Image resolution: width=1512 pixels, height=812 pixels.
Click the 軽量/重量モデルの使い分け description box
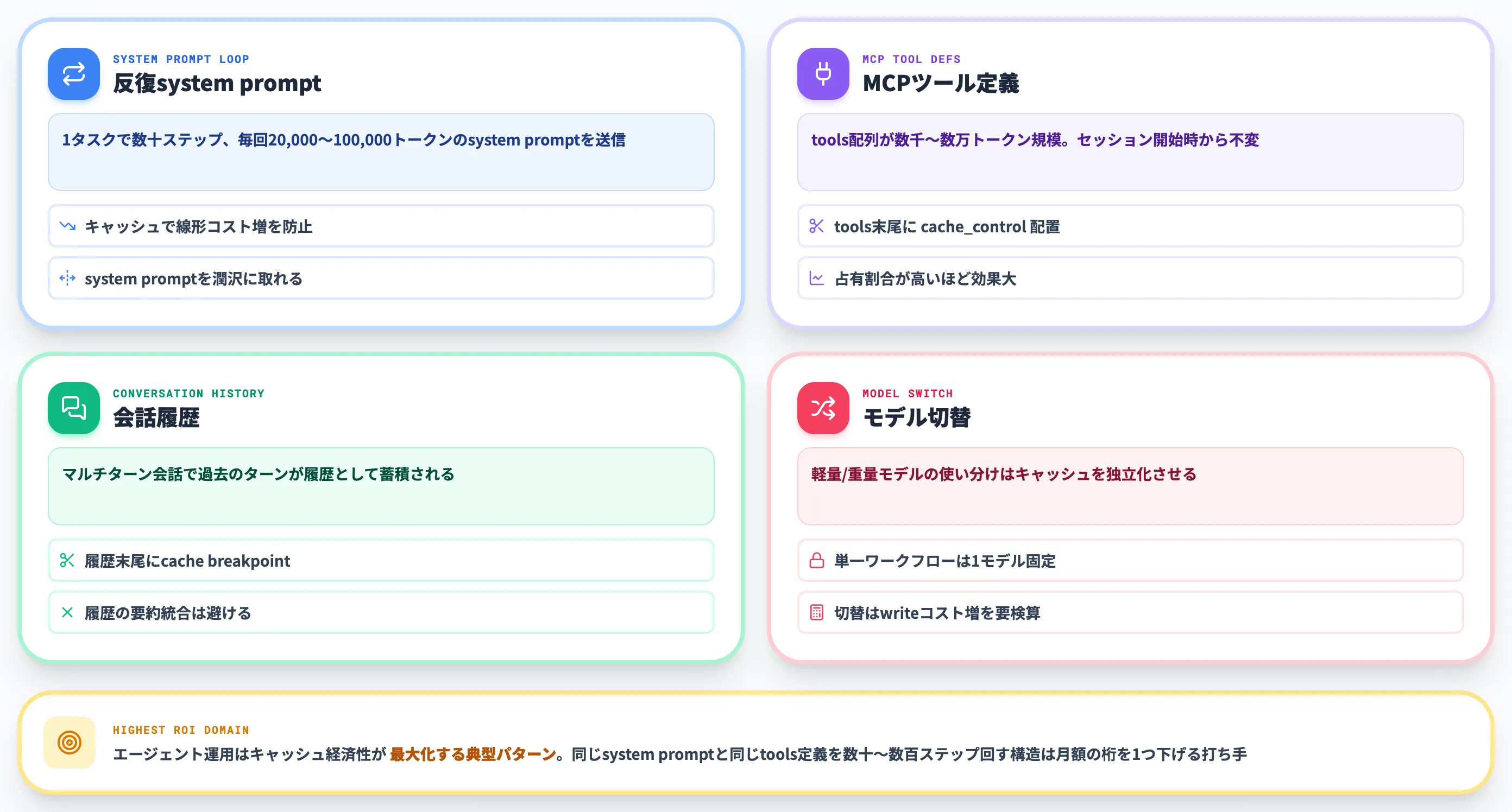(x=1131, y=486)
